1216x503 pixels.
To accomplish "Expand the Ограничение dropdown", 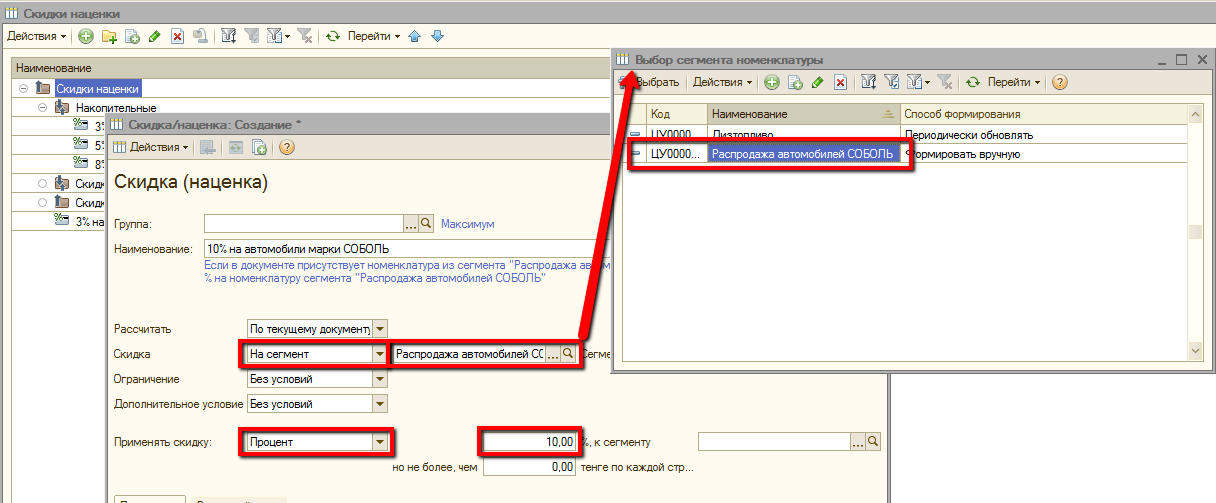I will coord(379,379).
